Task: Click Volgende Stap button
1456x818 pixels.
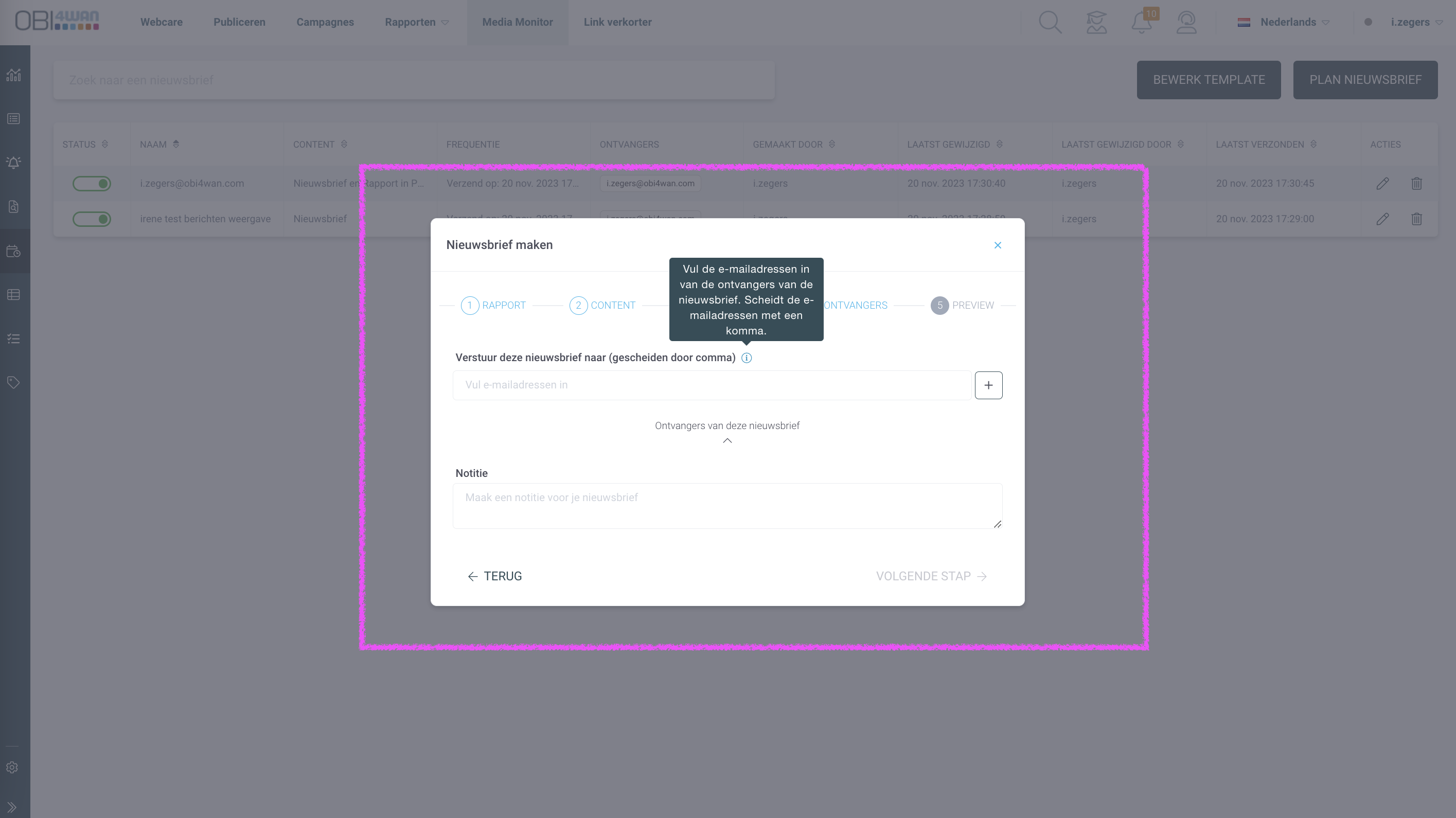Action: pyautogui.click(x=931, y=576)
